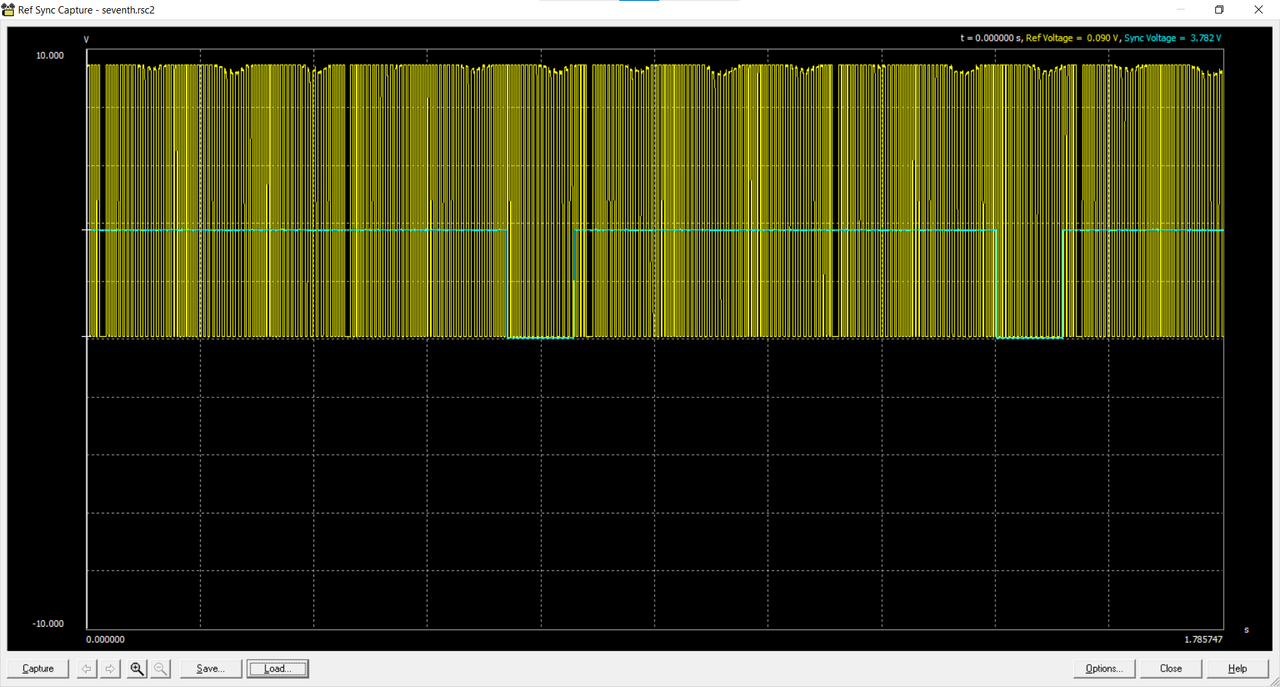The height and width of the screenshot is (687, 1280).
Task: Click the second cyan sync pulse low segment
Action: coord(1029,338)
